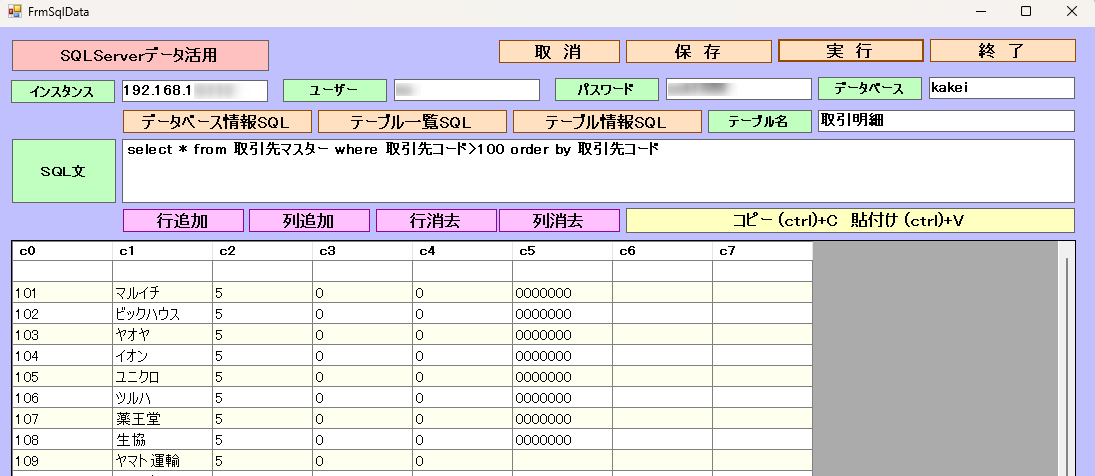Add a row with 行追加
This screenshot has width=1095, height=476.
click(183, 220)
